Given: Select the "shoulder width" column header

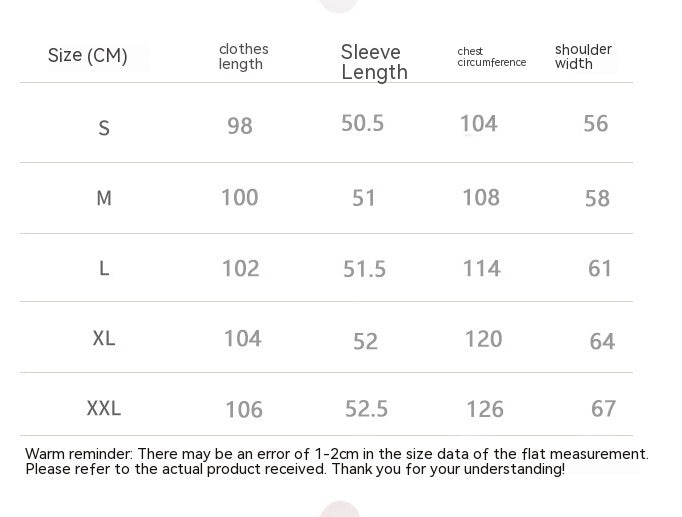Looking at the screenshot, I should point(583,57).
